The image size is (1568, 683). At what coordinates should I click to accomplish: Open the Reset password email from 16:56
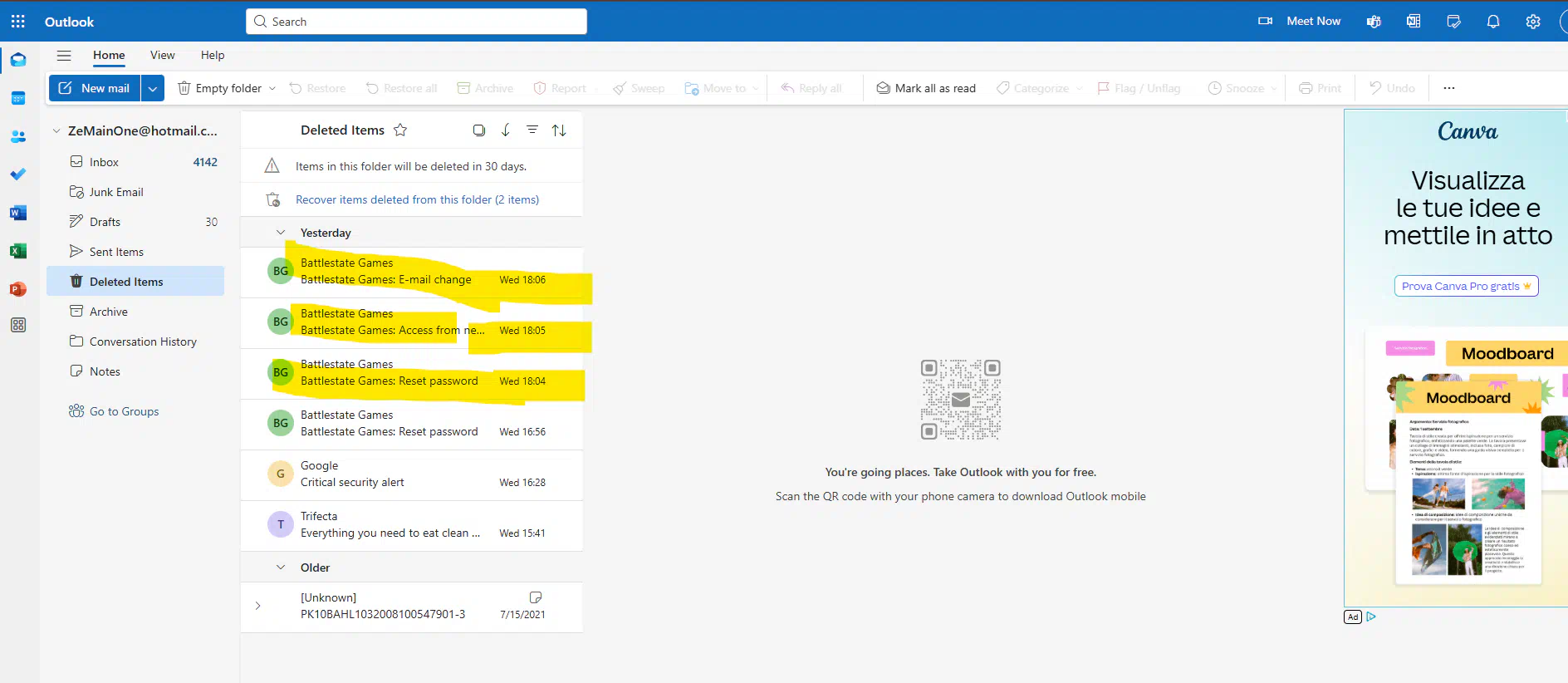tap(412, 424)
